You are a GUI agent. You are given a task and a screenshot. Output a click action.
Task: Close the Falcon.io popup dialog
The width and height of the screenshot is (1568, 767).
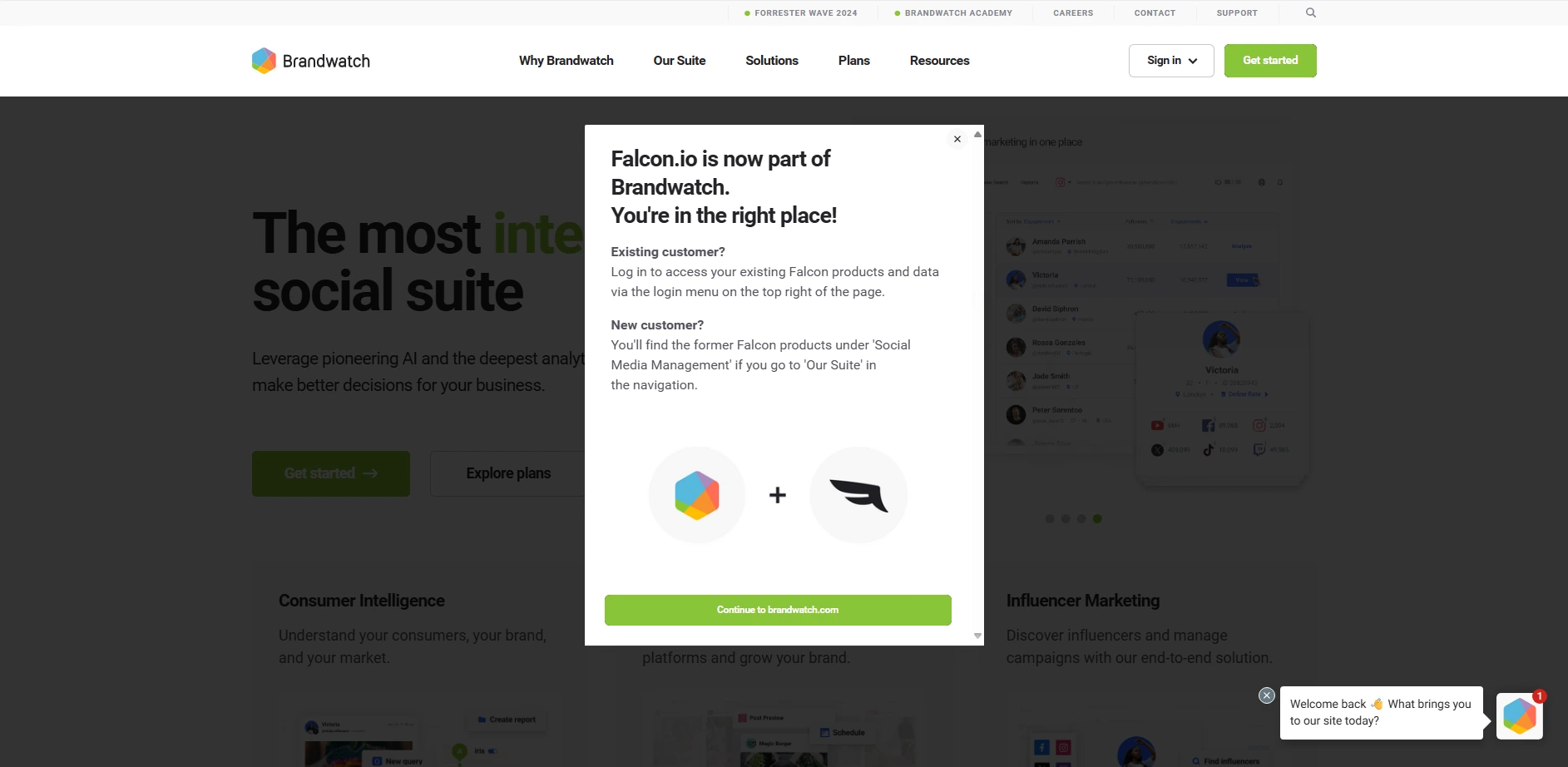pos(957,139)
